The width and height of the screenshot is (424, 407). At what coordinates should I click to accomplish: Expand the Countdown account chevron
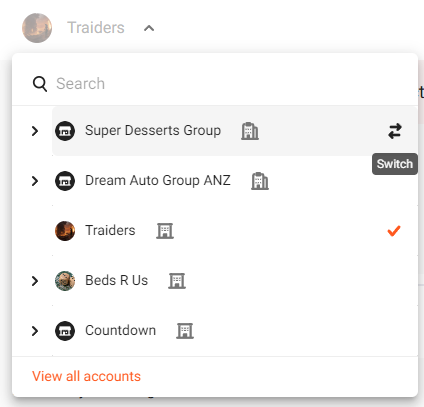click(x=35, y=331)
